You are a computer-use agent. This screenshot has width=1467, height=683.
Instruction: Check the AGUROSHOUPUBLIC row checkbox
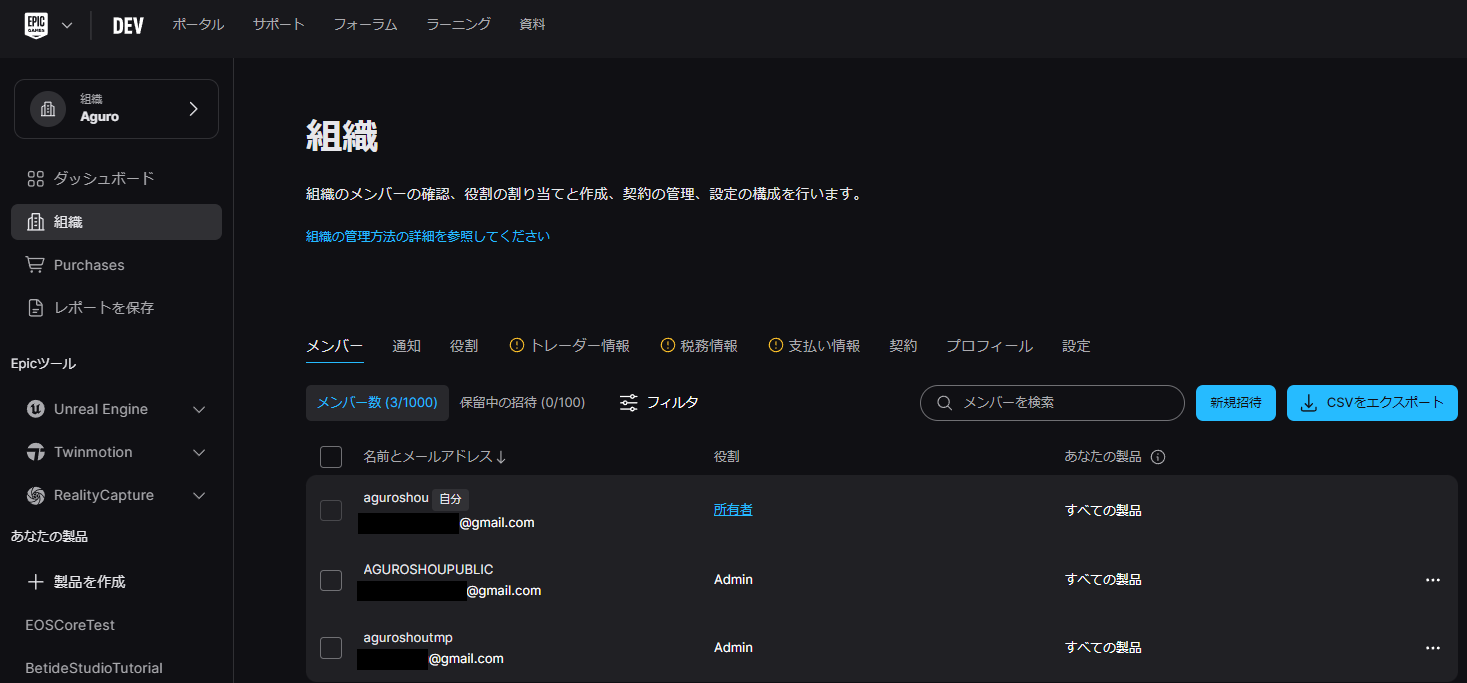[x=330, y=580]
